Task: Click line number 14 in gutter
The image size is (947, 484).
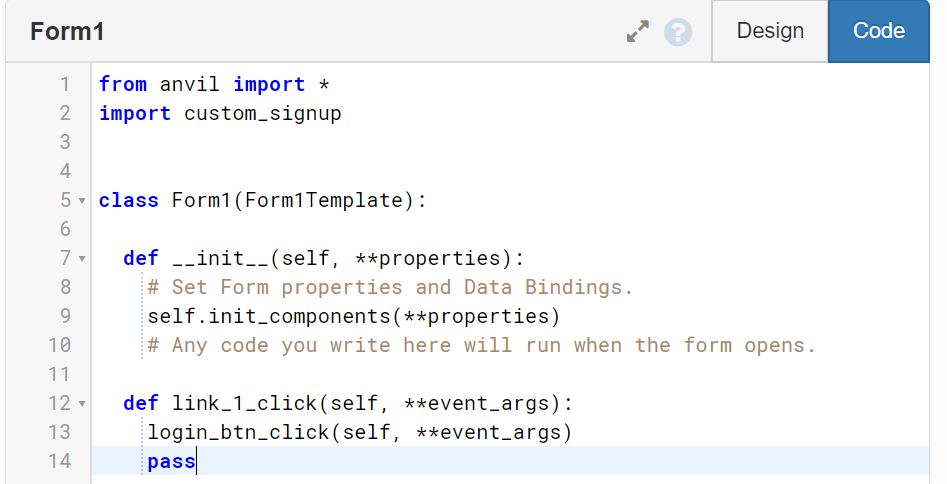Action: (59, 462)
